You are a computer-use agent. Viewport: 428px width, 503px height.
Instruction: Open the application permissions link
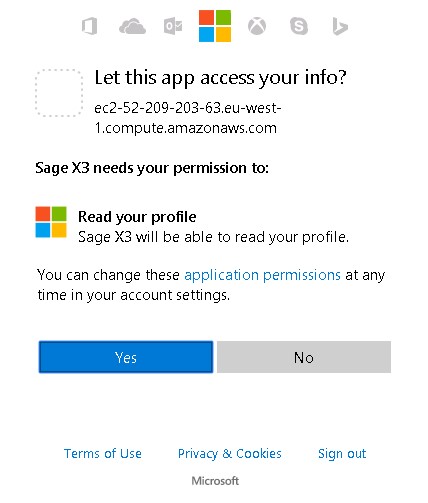coord(263,275)
